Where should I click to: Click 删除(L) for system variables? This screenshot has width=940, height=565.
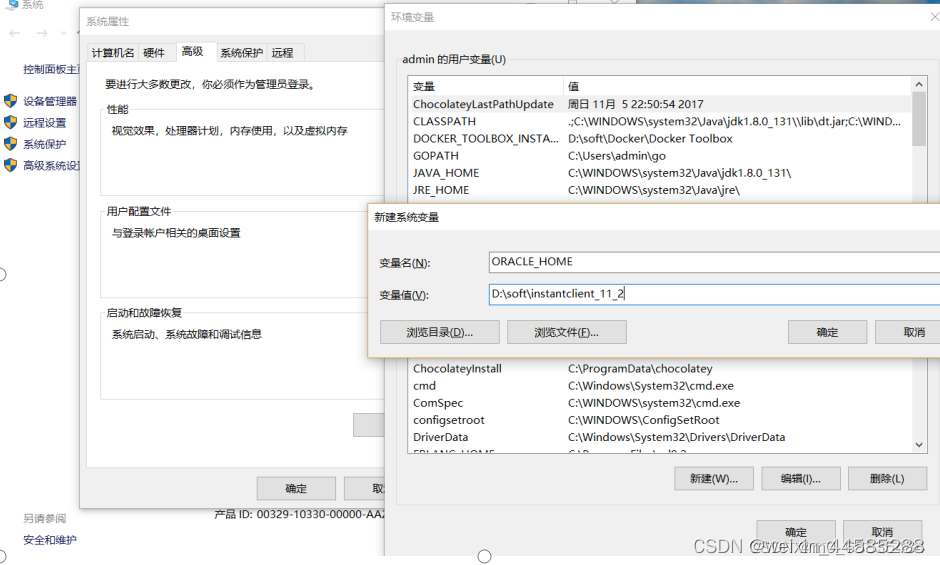point(888,479)
